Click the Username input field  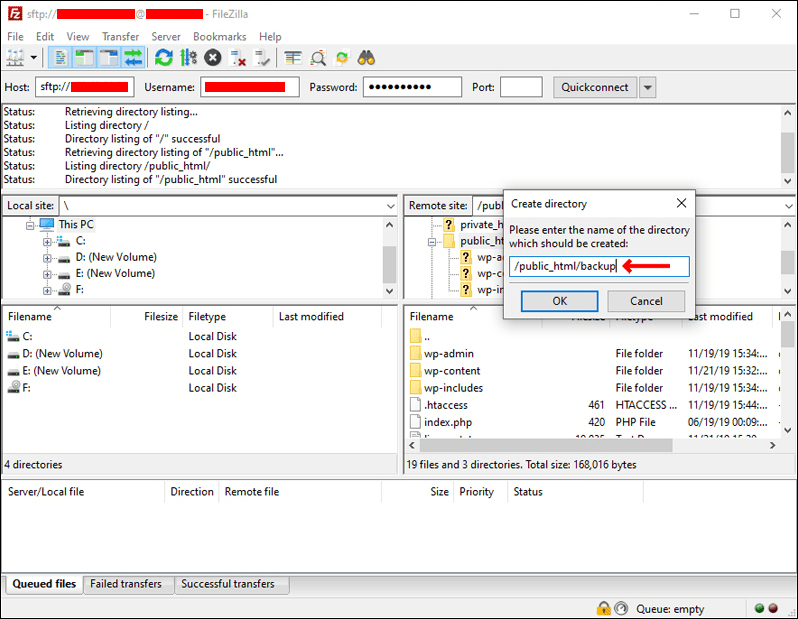pos(250,87)
